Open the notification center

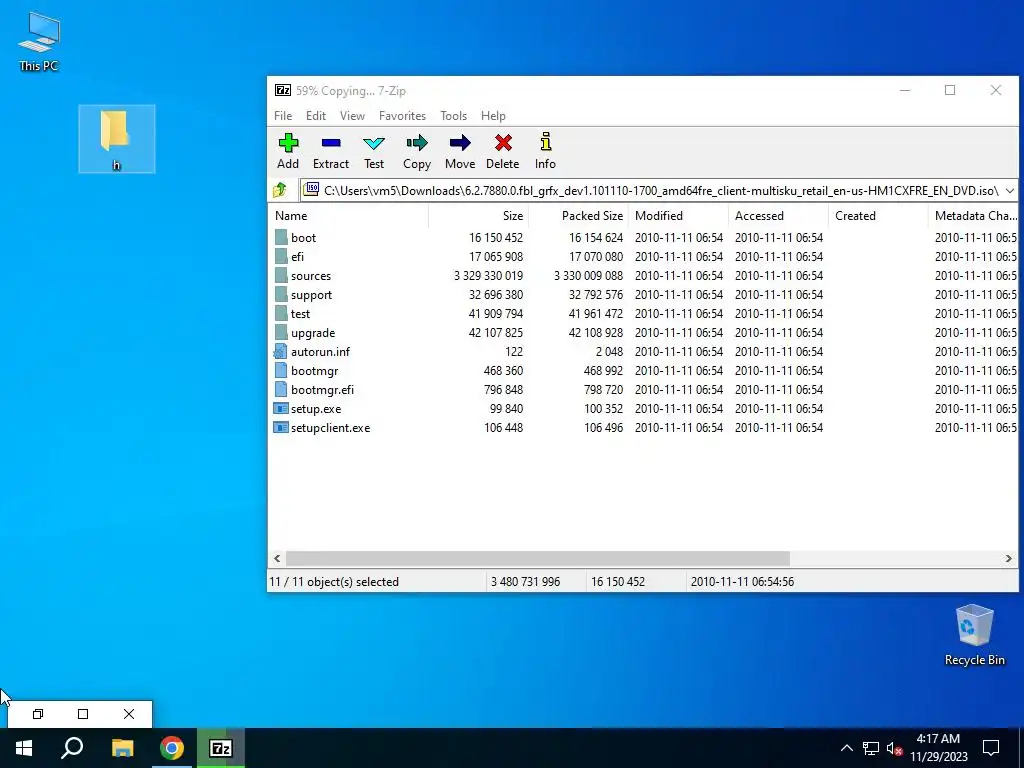coord(991,748)
